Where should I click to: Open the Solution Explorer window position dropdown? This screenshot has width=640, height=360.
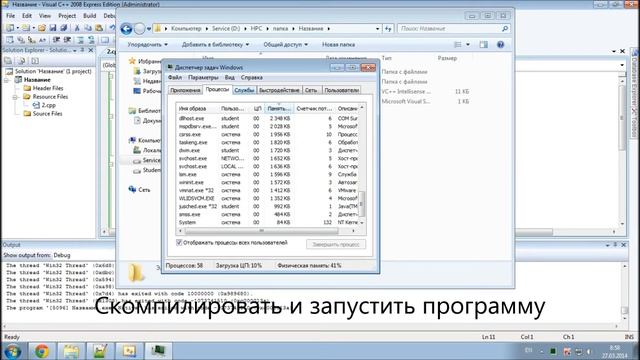click(x=75, y=50)
